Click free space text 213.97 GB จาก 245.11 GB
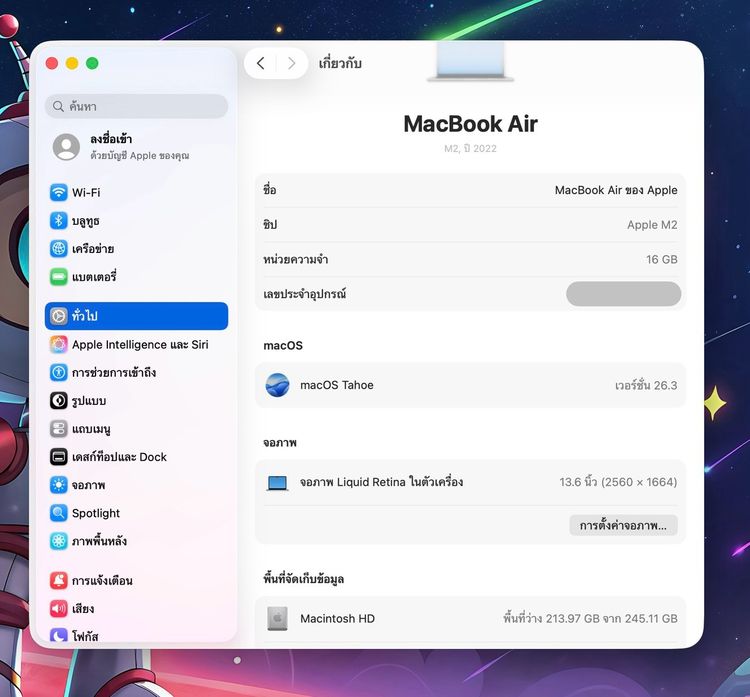The image size is (750, 697). tap(590, 618)
